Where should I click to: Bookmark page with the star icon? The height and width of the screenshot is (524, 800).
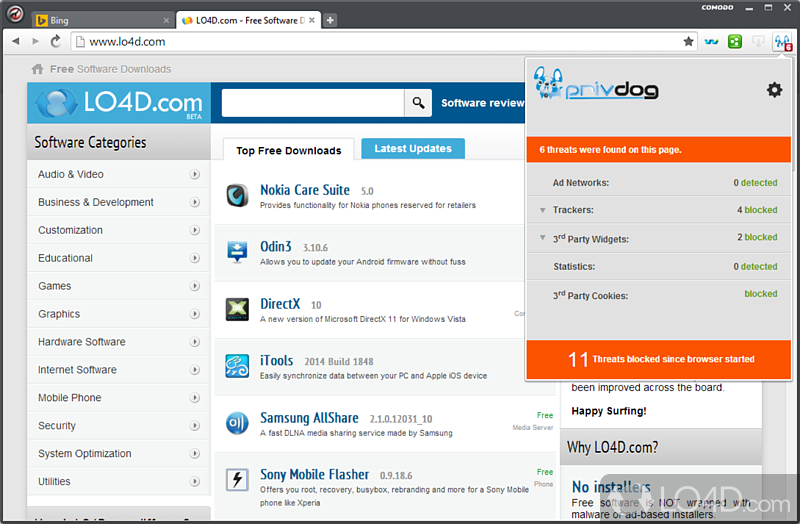tap(688, 42)
